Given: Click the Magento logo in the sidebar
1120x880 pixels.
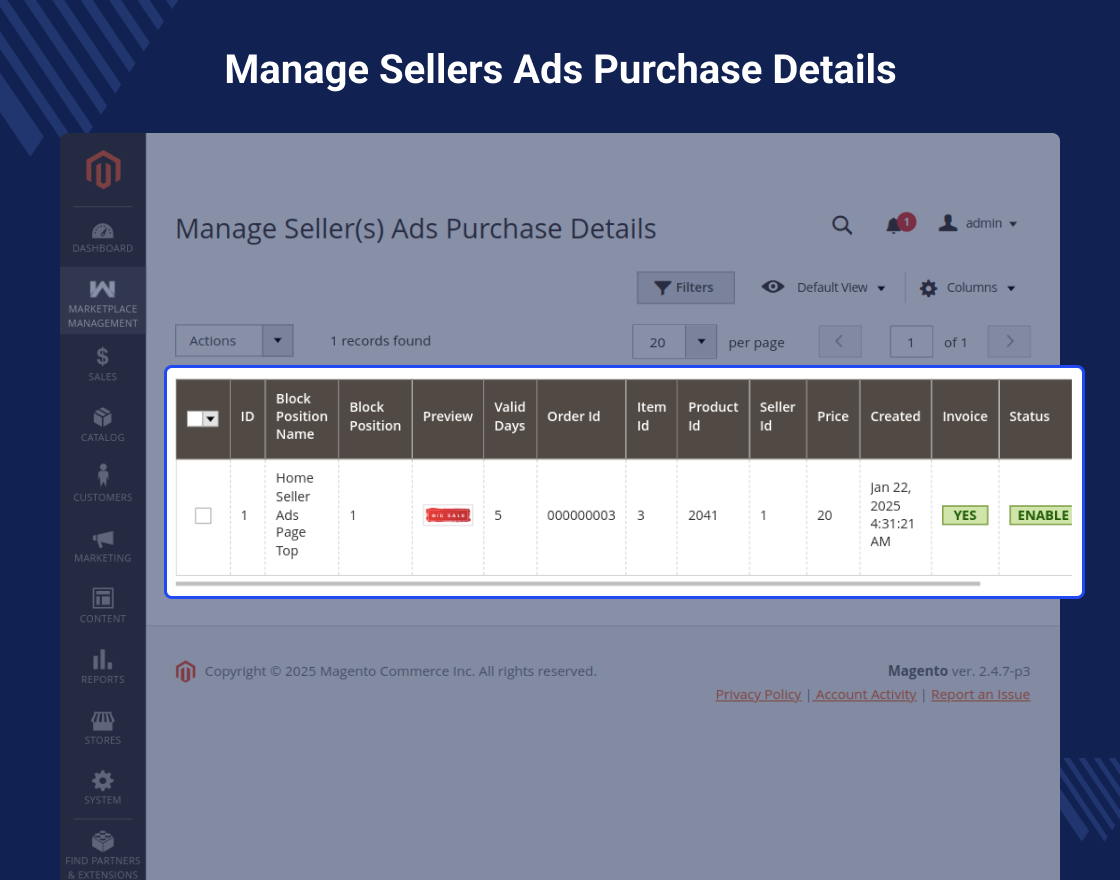Looking at the screenshot, I should (103, 169).
